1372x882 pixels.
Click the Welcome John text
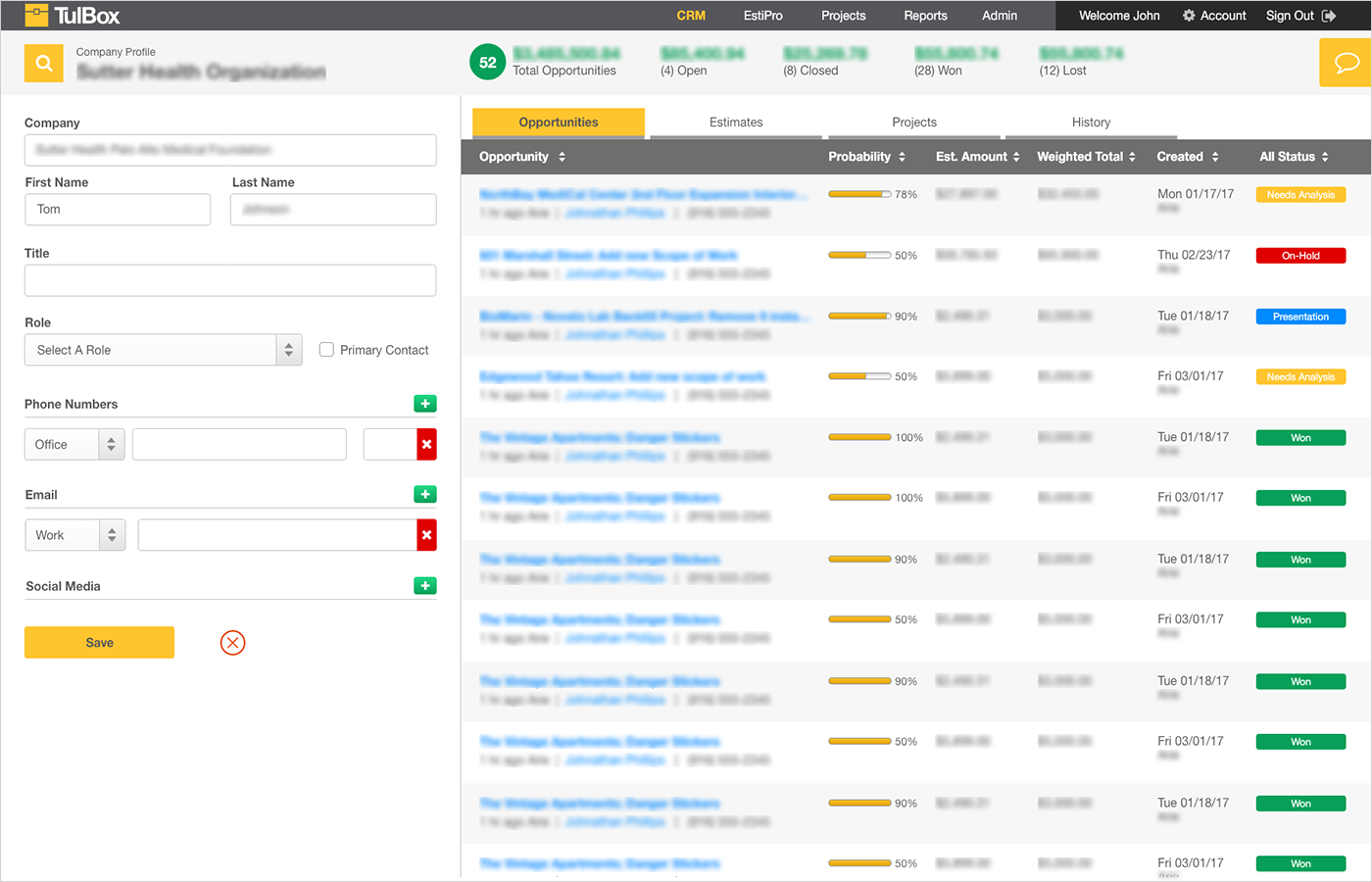coord(1119,16)
